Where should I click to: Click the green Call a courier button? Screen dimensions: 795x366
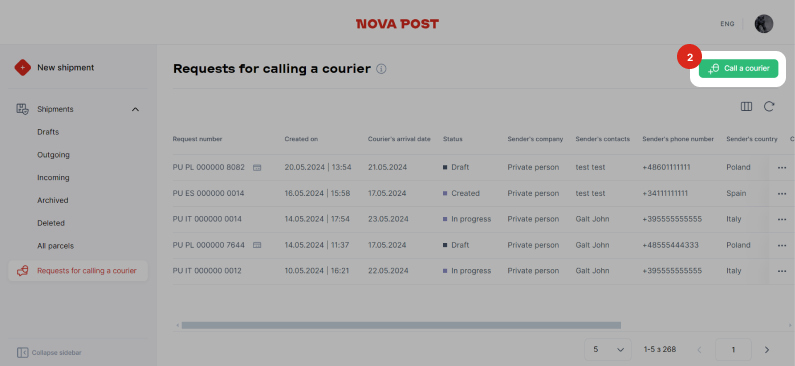point(738,68)
